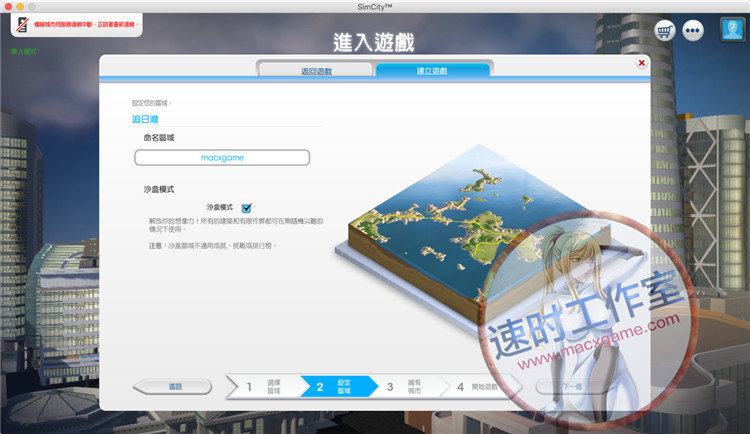Close the game setup dialog with red X

pyautogui.click(x=641, y=63)
